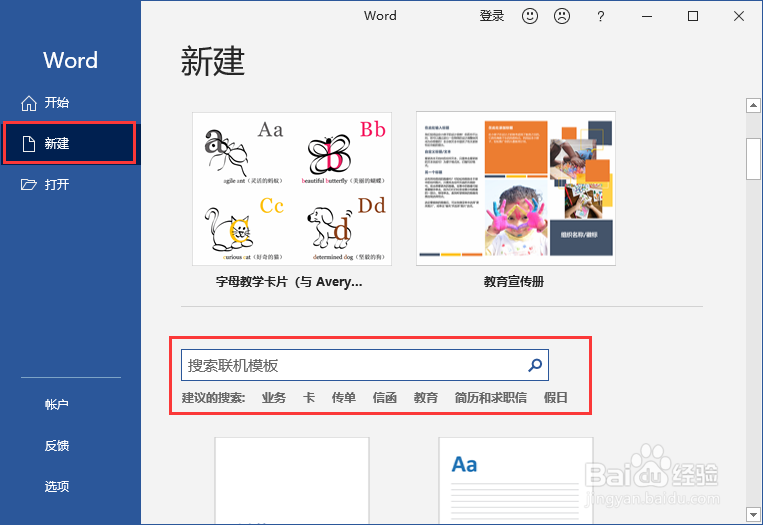Choose suggested search 教育
This screenshot has width=763, height=525.
(x=426, y=398)
